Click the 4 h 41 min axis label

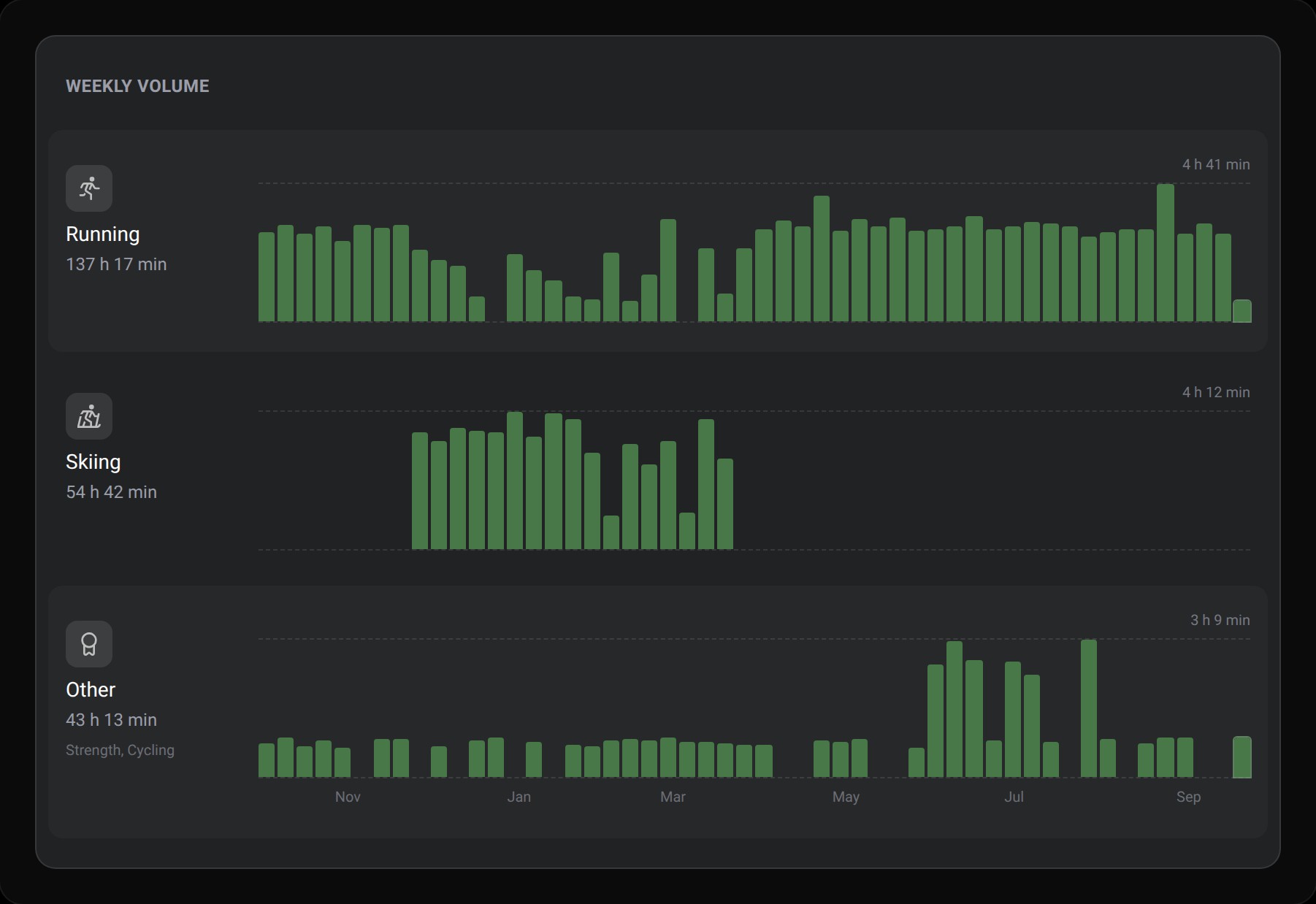click(x=1216, y=164)
